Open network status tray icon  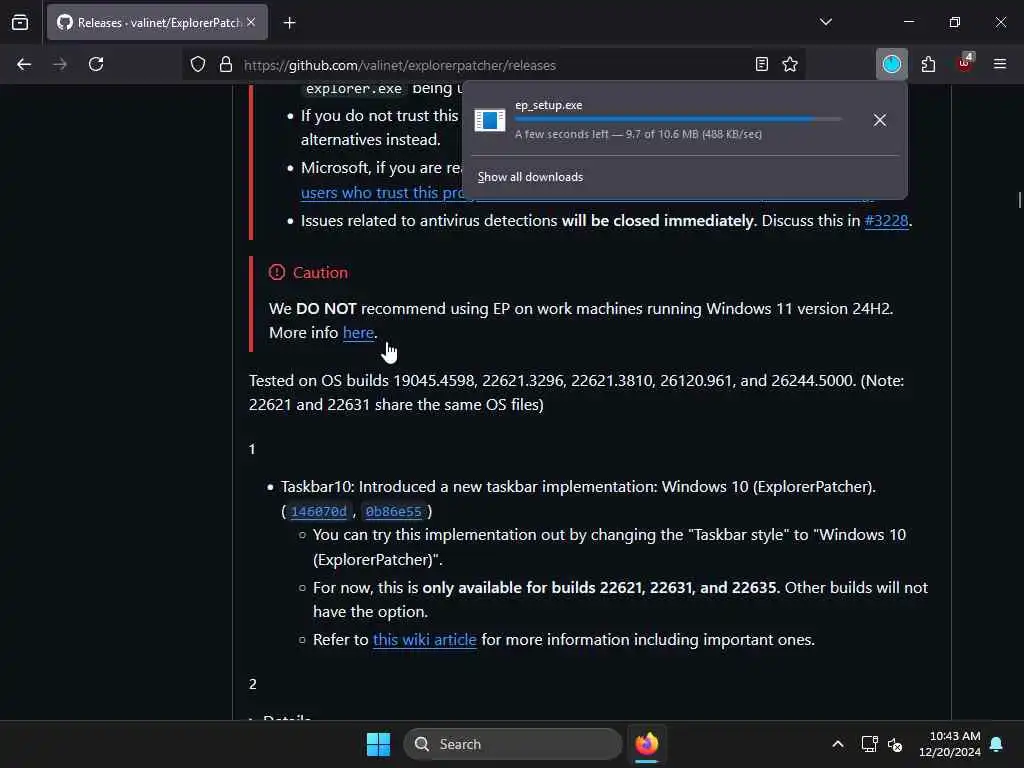click(x=869, y=744)
